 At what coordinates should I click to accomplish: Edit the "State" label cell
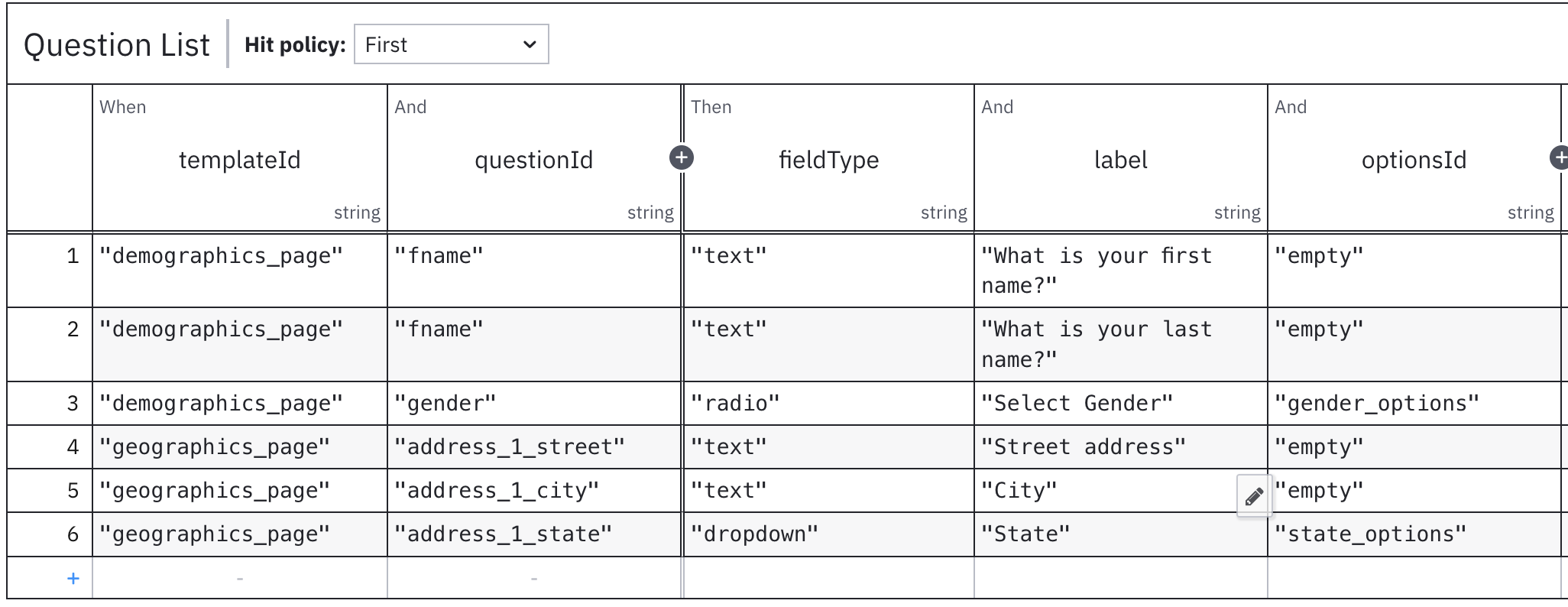click(x=1121, y=534)
